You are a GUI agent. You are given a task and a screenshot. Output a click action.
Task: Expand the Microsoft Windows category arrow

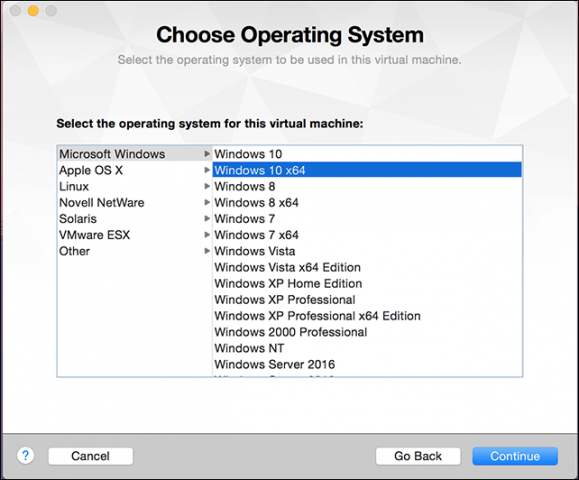pos(207,154)
